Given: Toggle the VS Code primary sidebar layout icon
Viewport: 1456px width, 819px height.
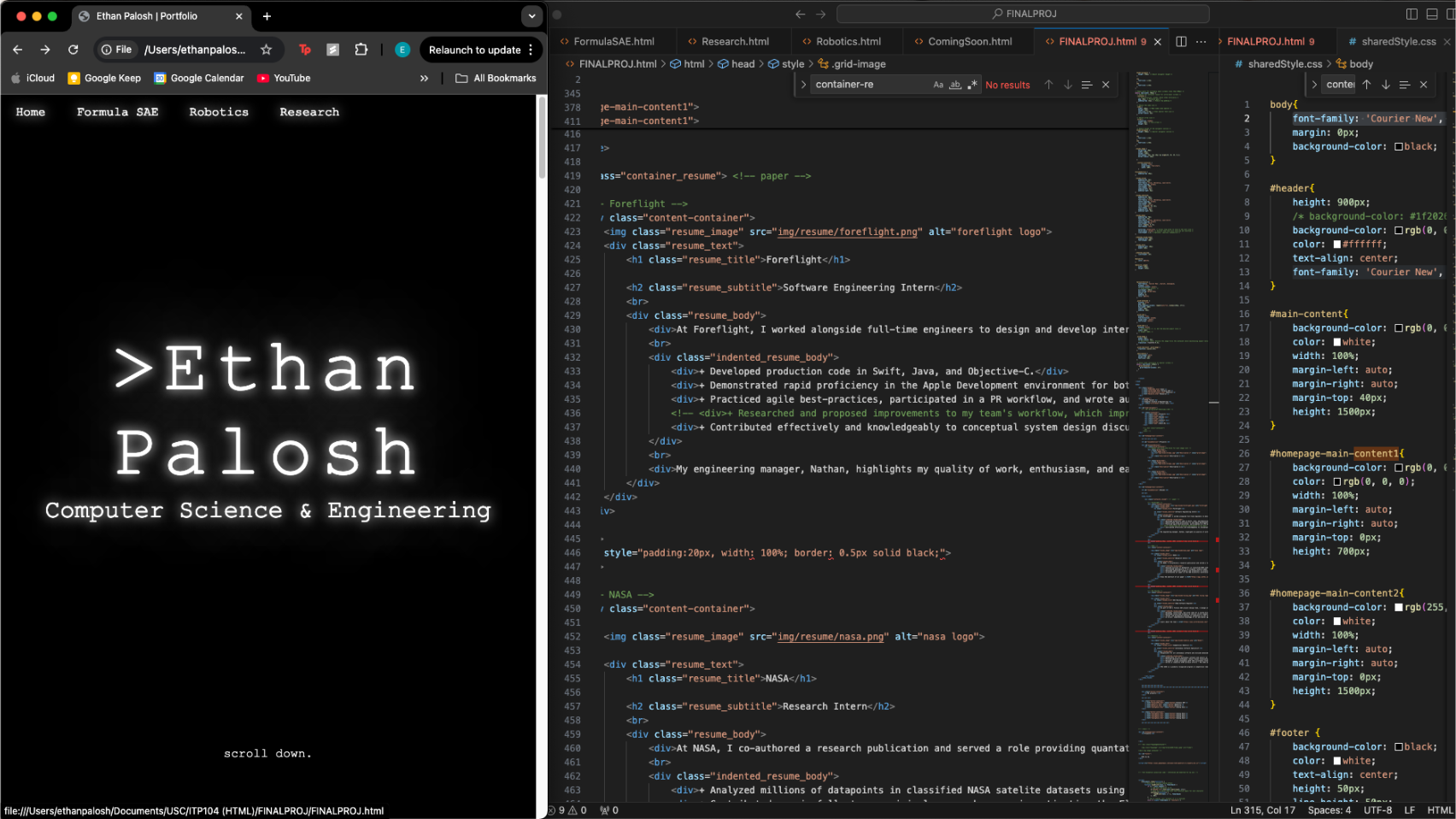Looking at the screenshot, I should point(1412,14).
